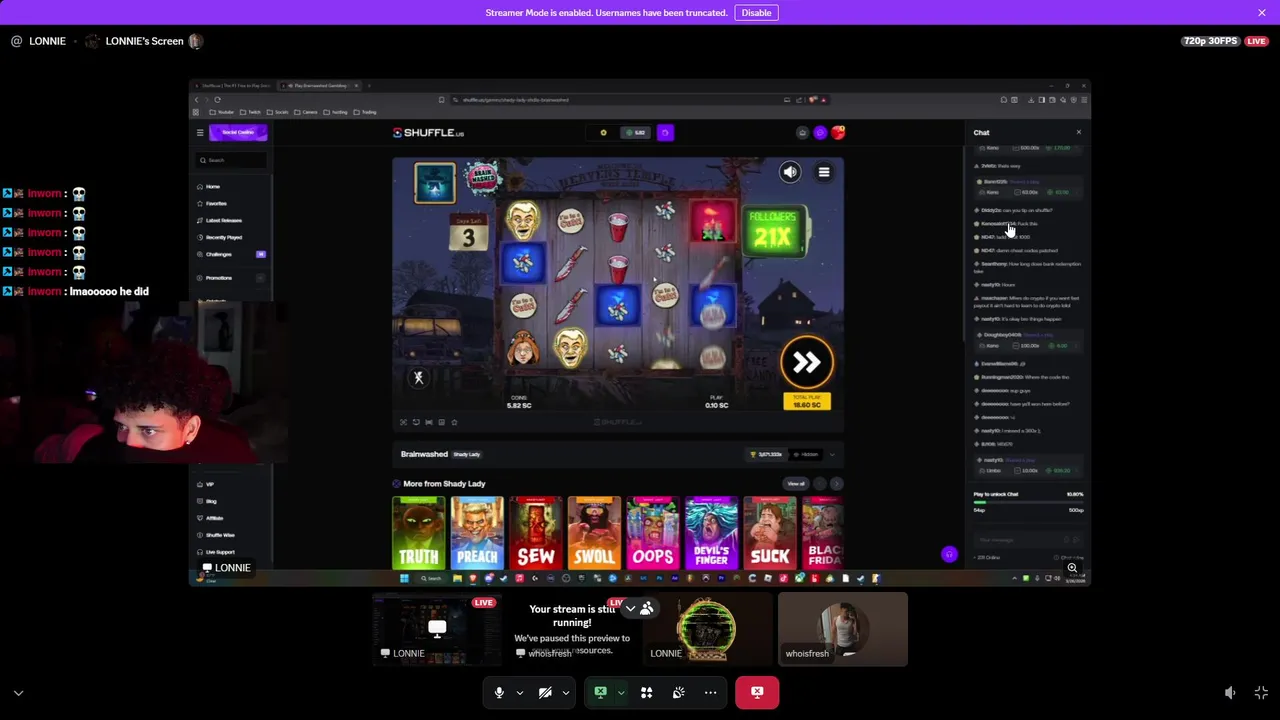Click the Social Casino button
The image size is (1280, 720).
tap(238, 132)
